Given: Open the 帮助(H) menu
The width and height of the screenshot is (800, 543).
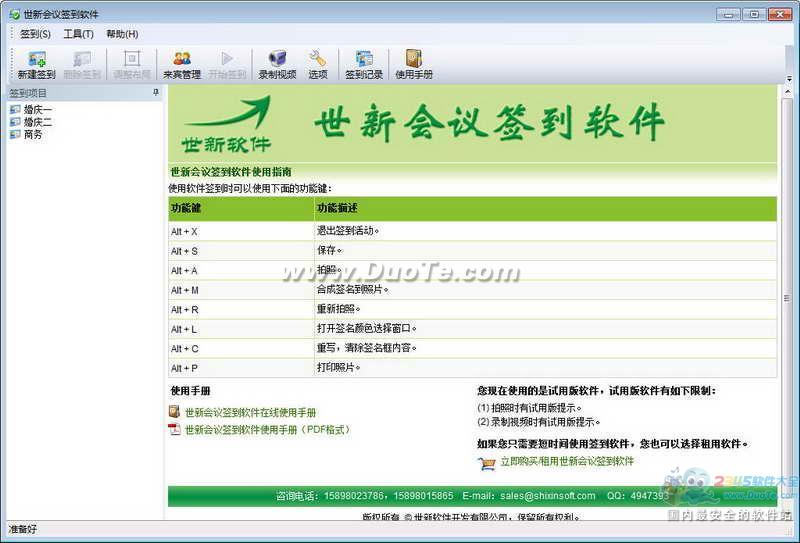Looking at the screenshot, I should click(122, 34).
